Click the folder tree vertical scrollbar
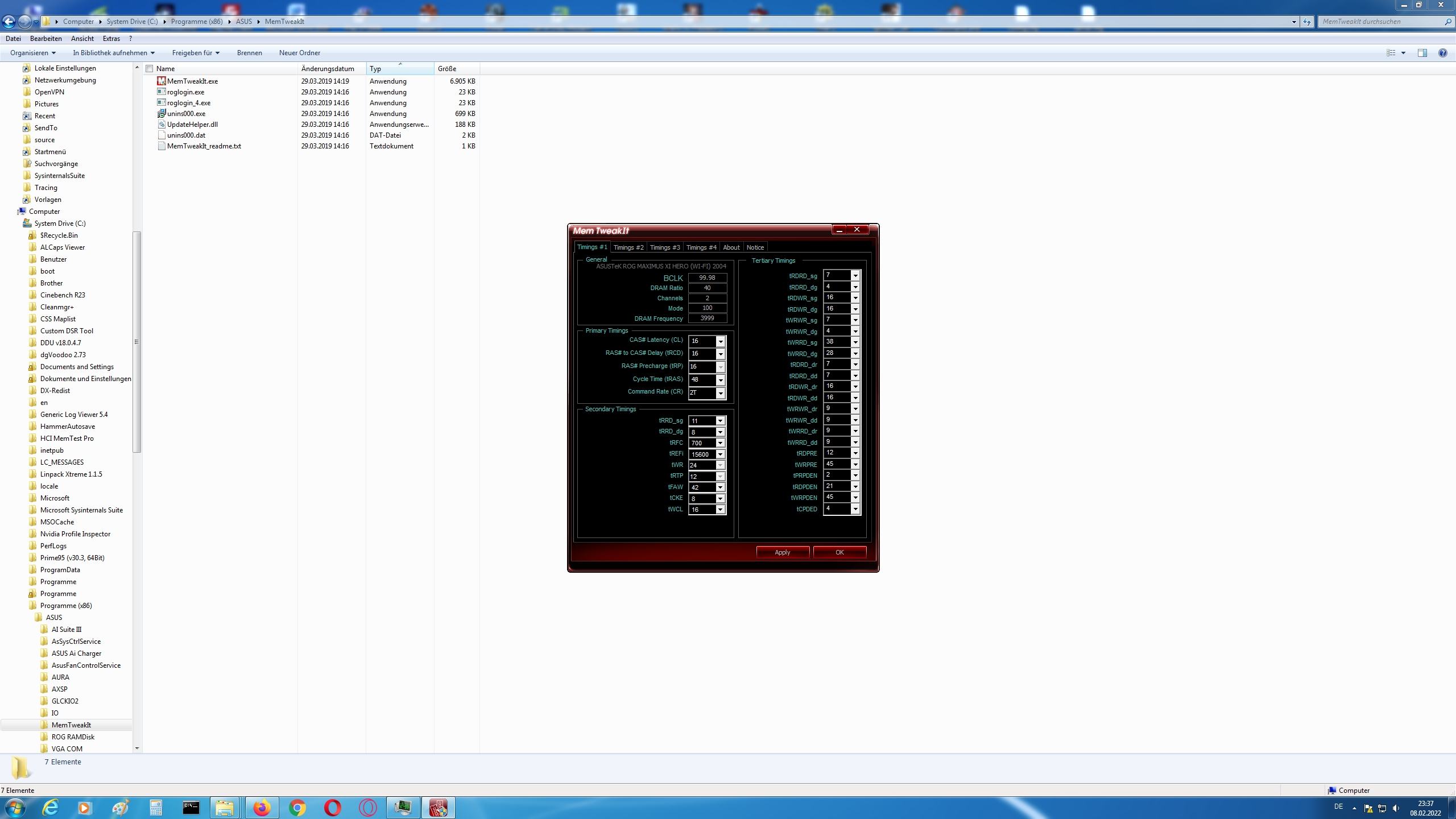This screenshot has height=819, width=1456. tap(136, 342)
